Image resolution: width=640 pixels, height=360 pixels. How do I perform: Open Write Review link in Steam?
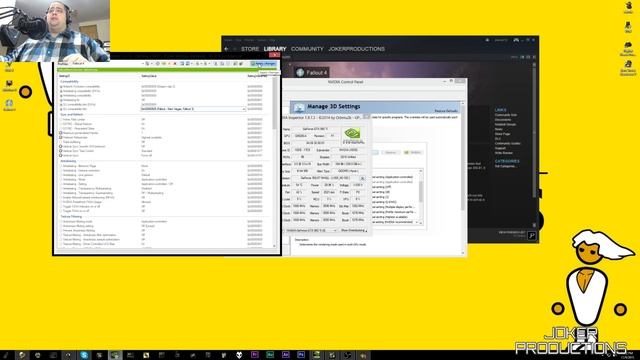pos(504,153)
